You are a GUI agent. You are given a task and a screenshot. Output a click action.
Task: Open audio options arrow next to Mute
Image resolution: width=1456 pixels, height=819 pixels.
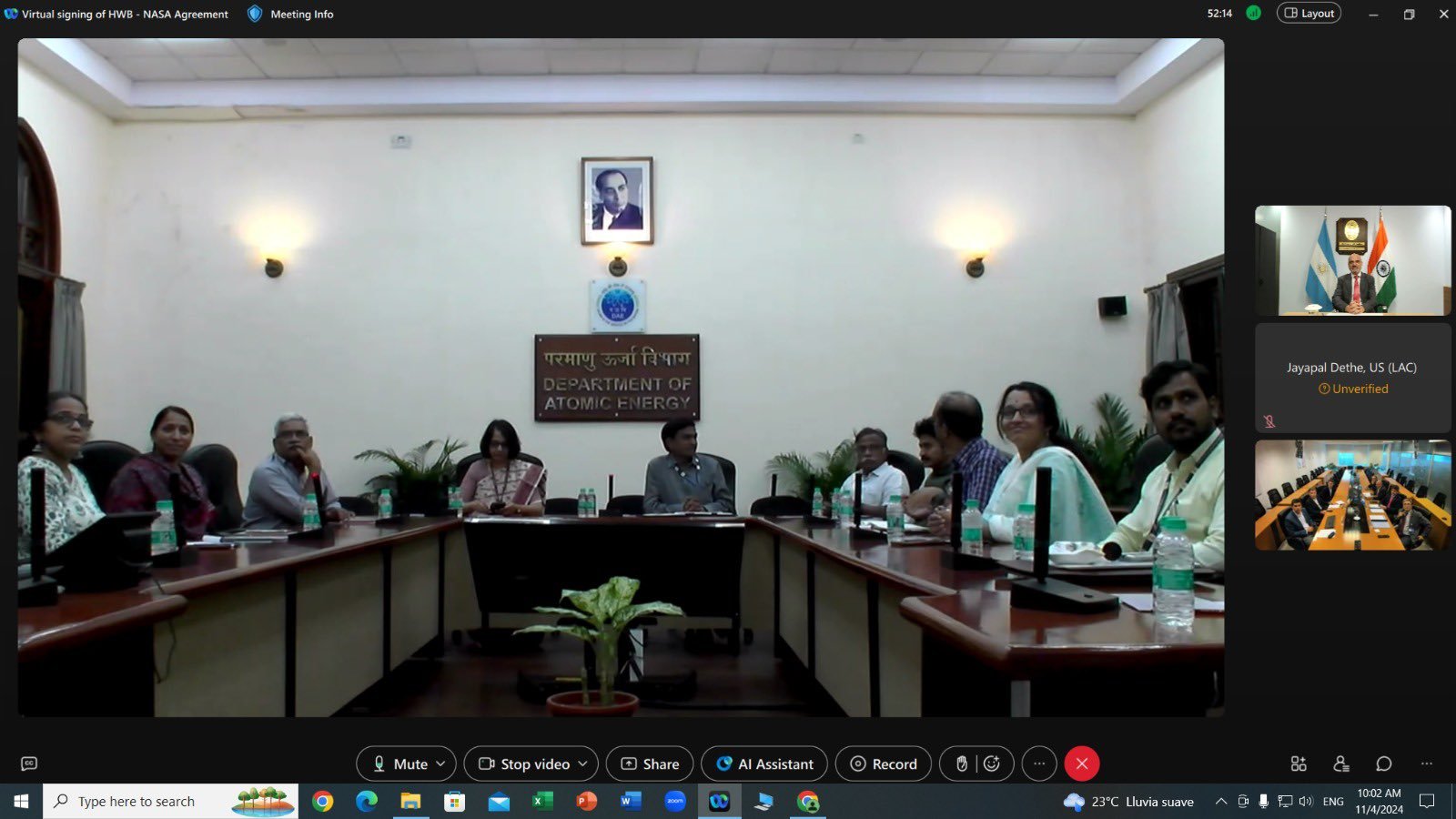pos(441,764)
